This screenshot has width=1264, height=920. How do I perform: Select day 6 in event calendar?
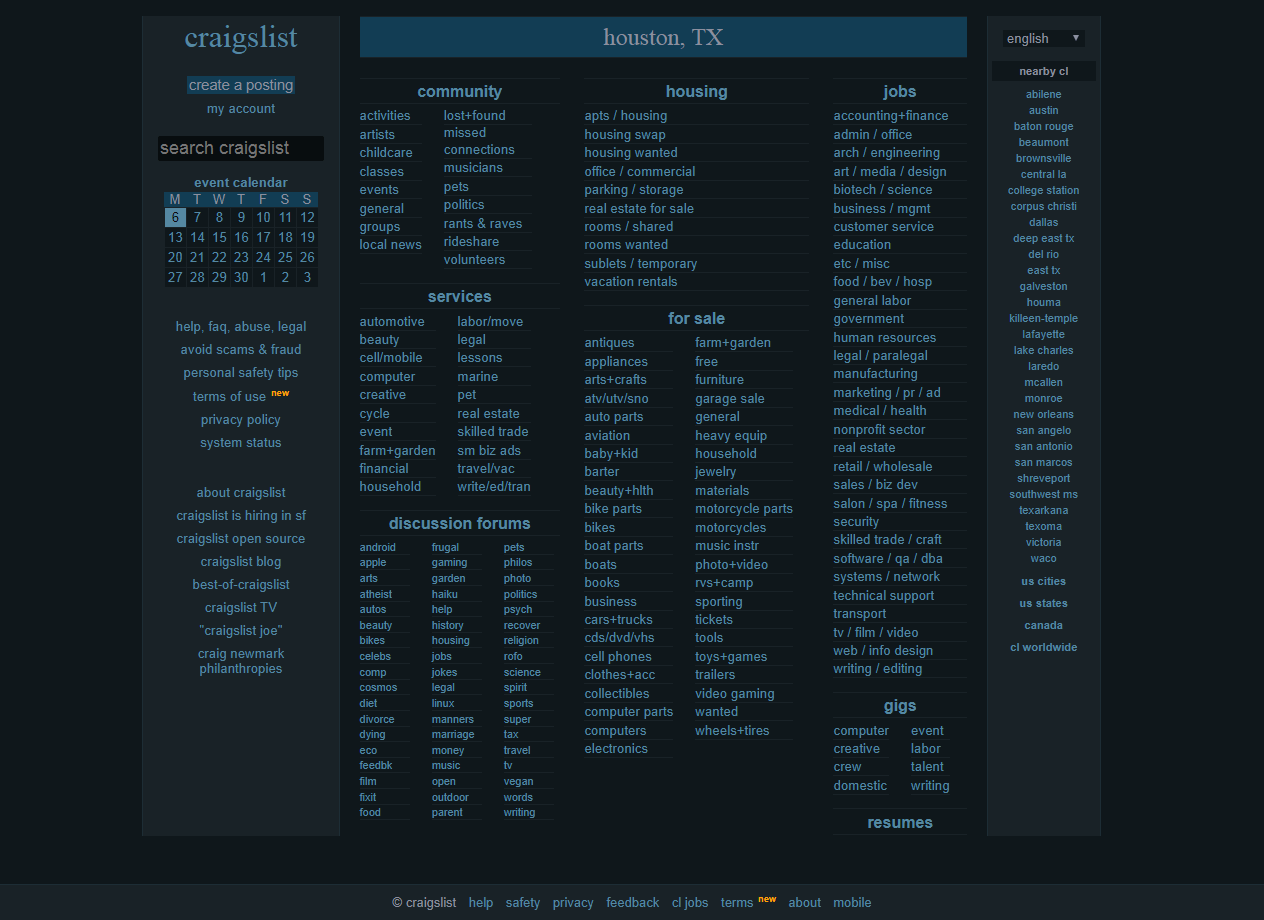pyautogui.click(x=175, y=217)
